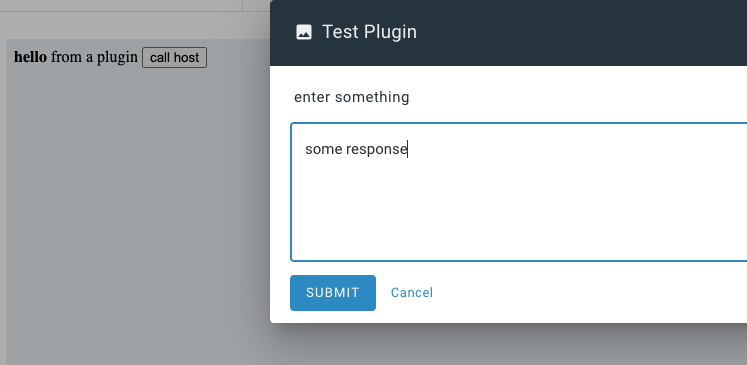747x365 pixels.
Task: Click the word Test in dialog title
Action: (x=341, y=32)
